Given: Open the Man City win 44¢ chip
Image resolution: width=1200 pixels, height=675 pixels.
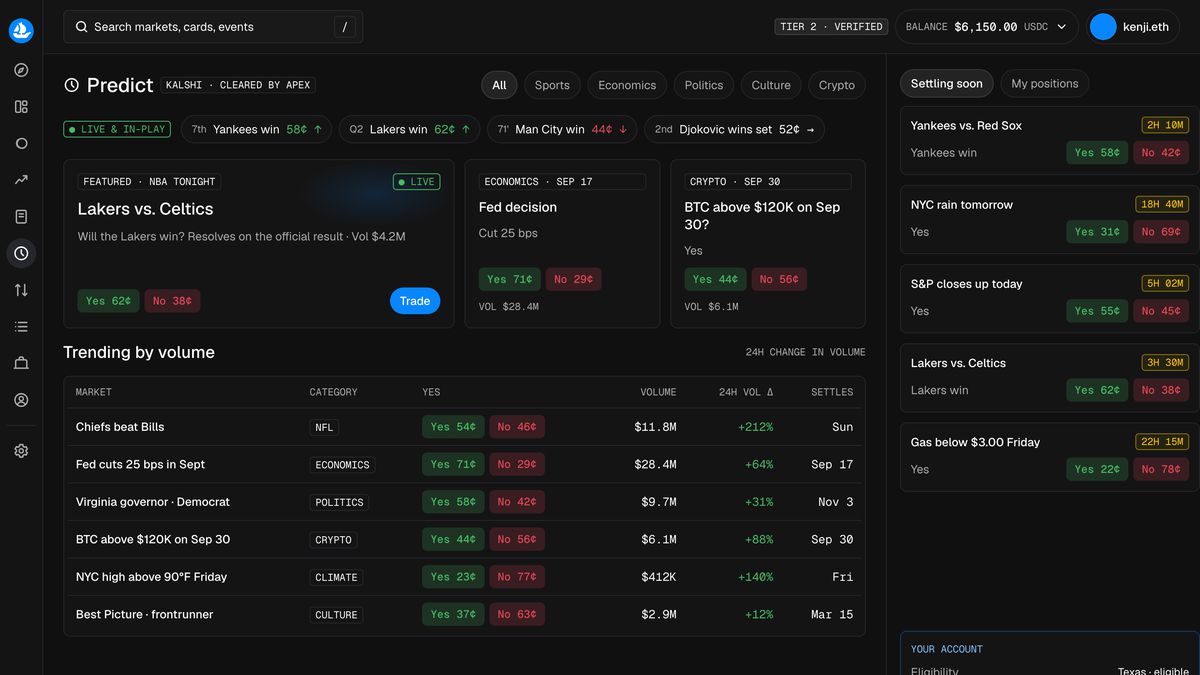Looking at the screenshot, I should [562, 129].
